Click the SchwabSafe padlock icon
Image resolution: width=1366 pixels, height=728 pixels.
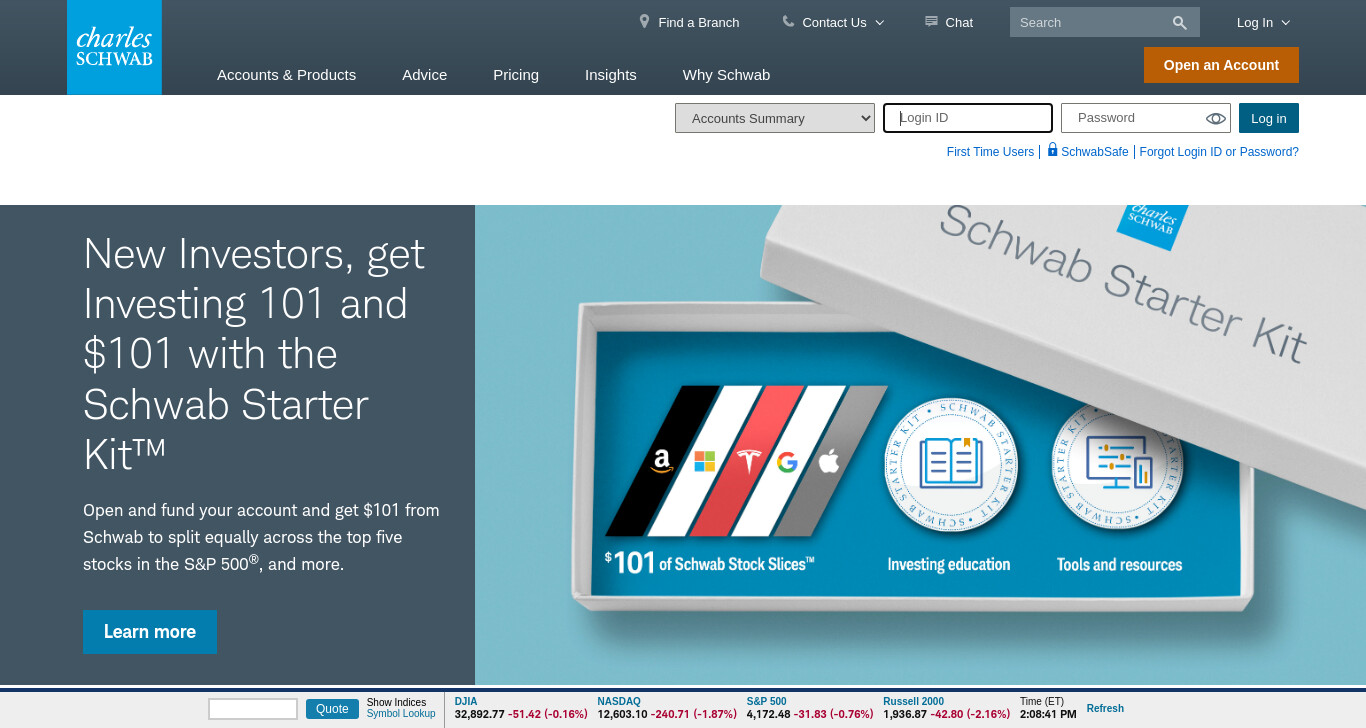pyautogui.click(x=1052, y=150)
